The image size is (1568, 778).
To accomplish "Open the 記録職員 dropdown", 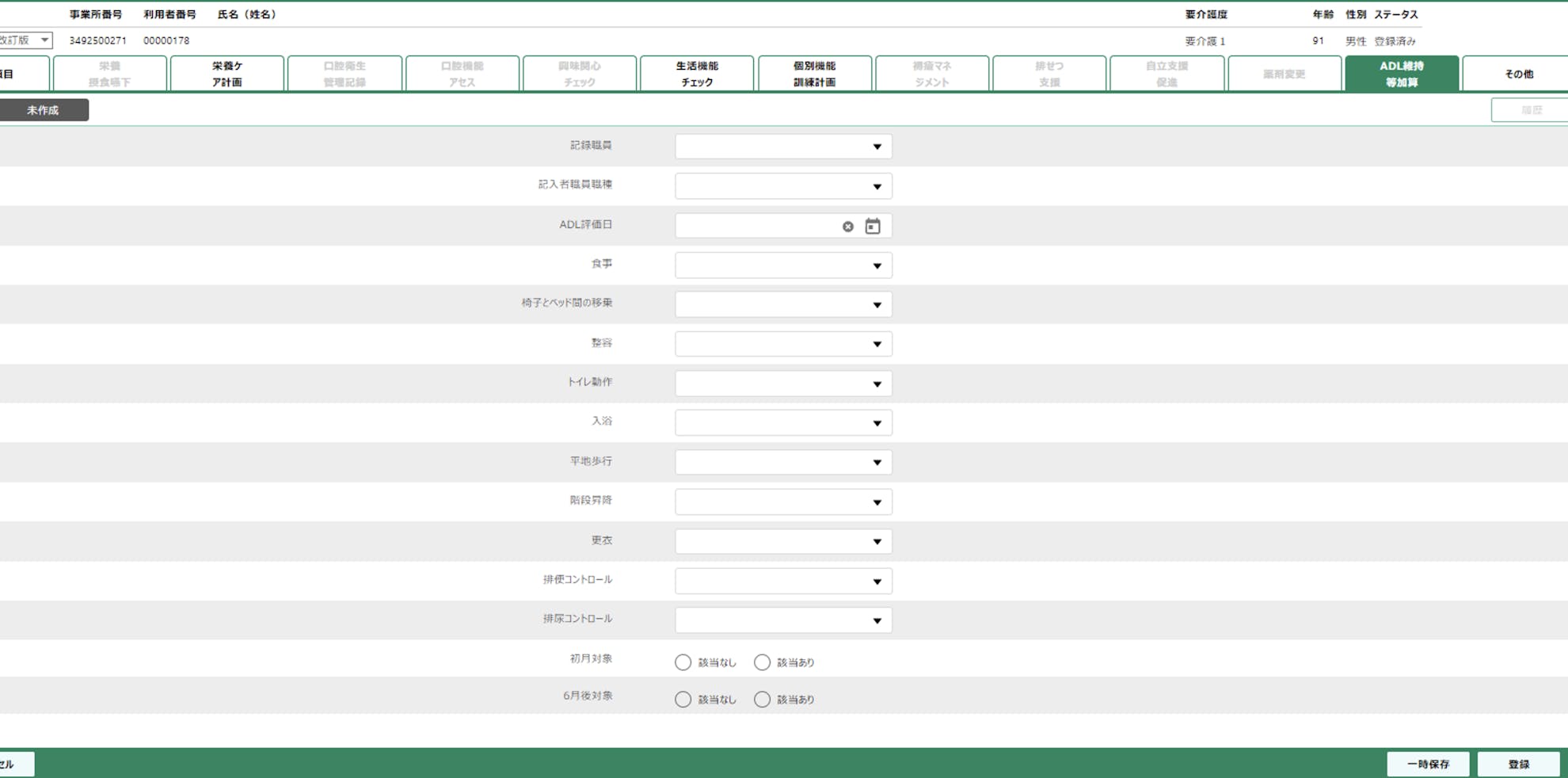I will (x=782, y=147).
